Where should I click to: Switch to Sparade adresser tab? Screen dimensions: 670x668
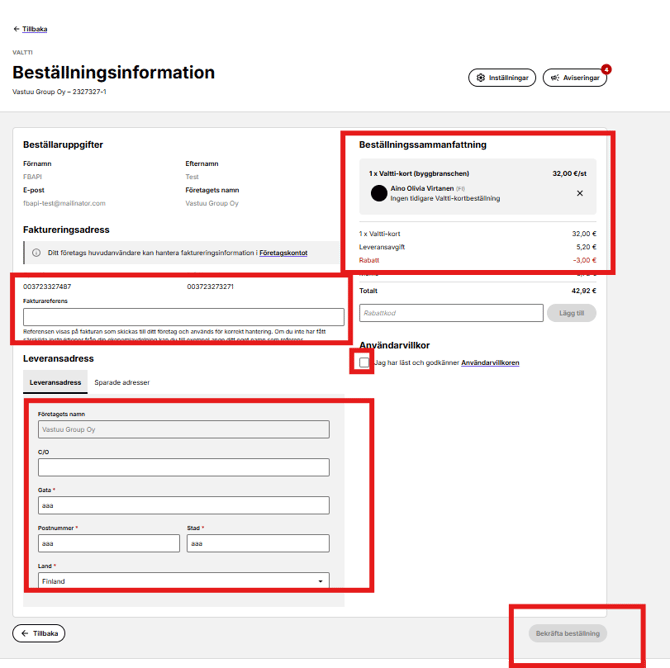pos(122,383)
